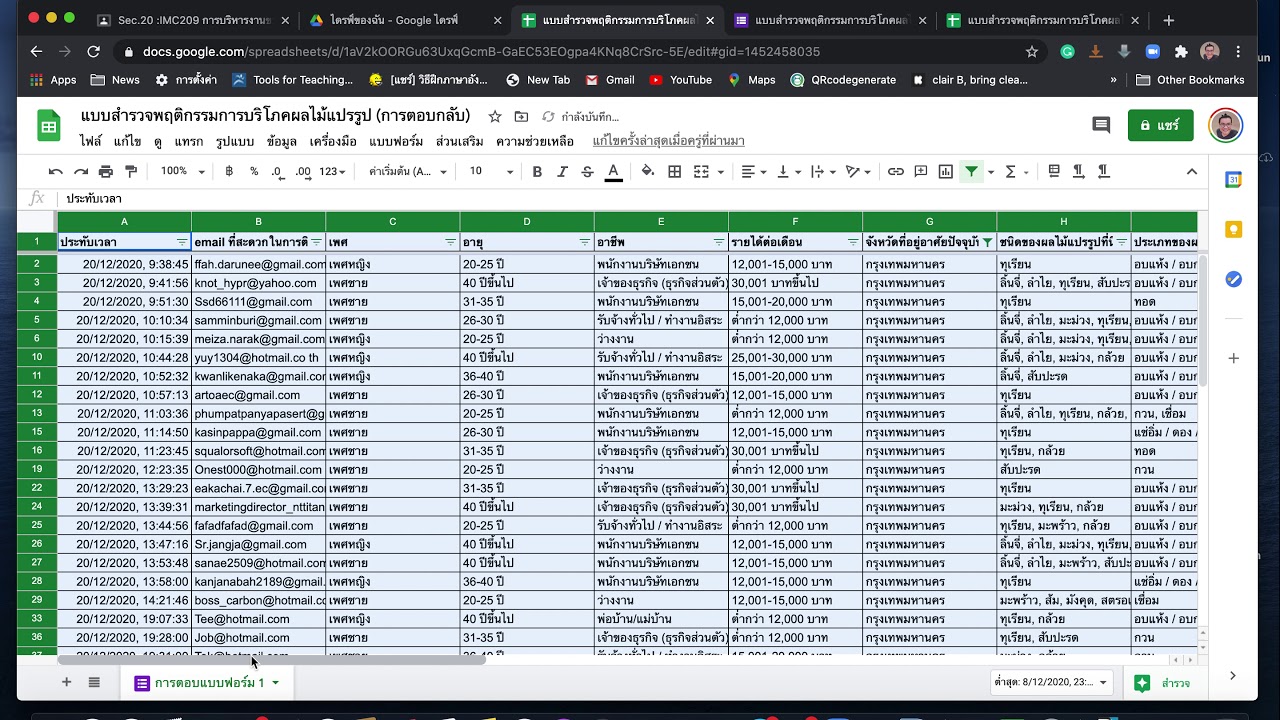Open the vertical align dropdown
Viewport: 1280px width, 720px height.
point(789,172)
